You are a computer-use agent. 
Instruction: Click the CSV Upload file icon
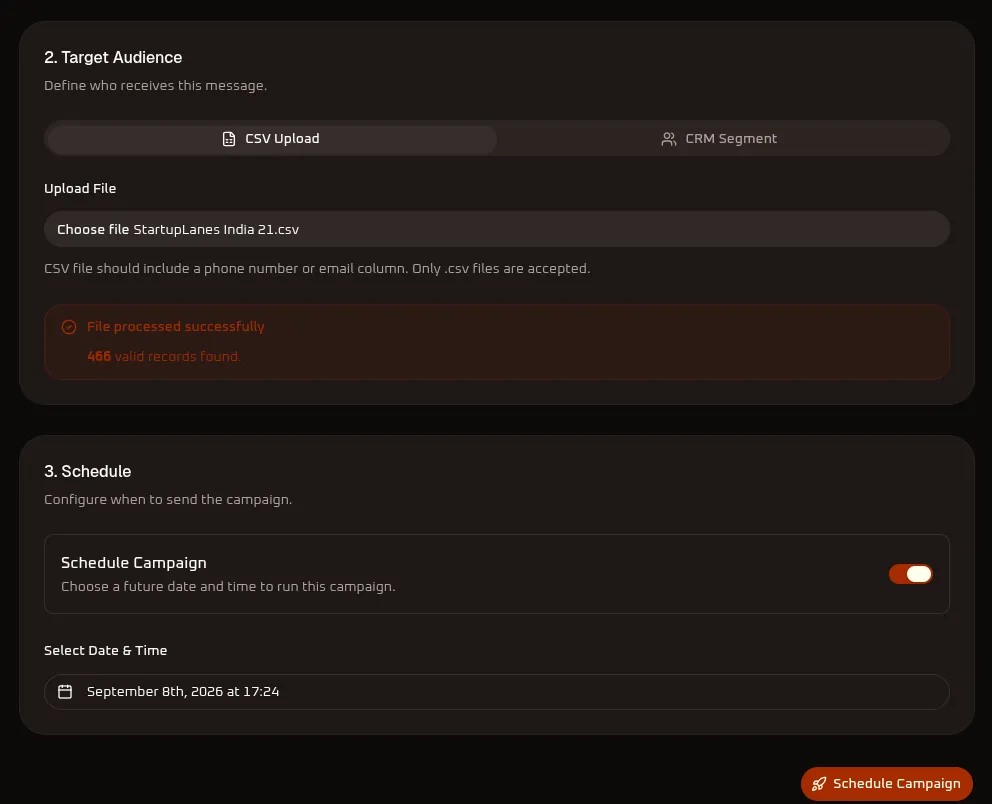pyautogui.click(x=229, y=139)
